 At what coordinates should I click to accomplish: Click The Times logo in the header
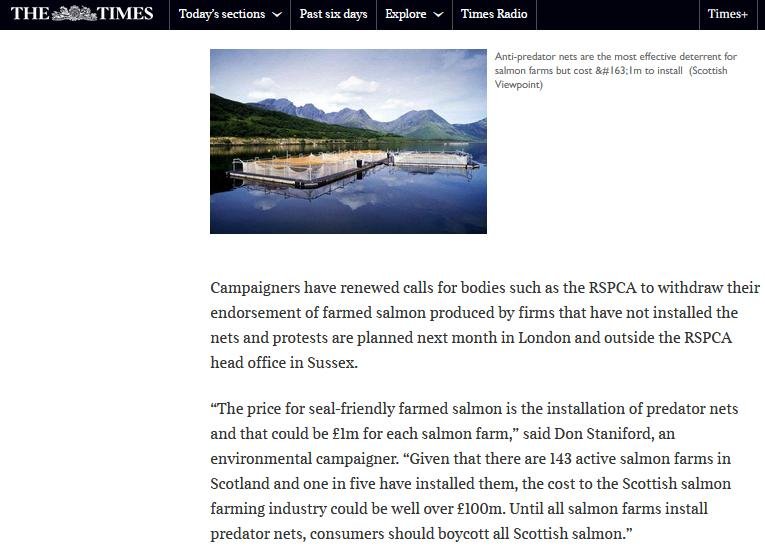tap(82, 14)
